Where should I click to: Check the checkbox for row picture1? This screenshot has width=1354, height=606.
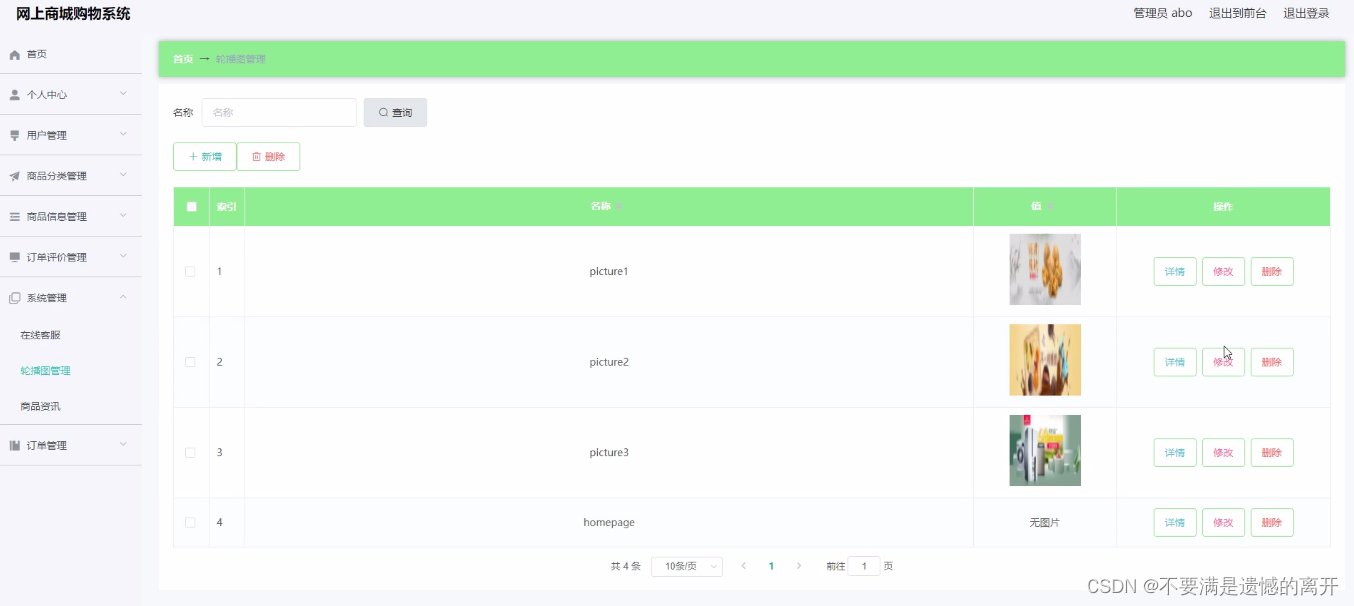[190, 272]
